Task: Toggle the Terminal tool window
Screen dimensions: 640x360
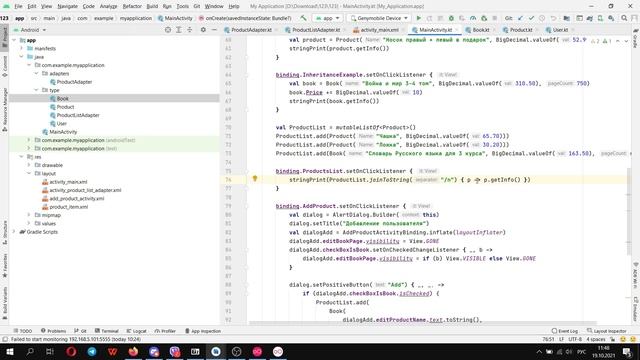Action: point(107,331)
